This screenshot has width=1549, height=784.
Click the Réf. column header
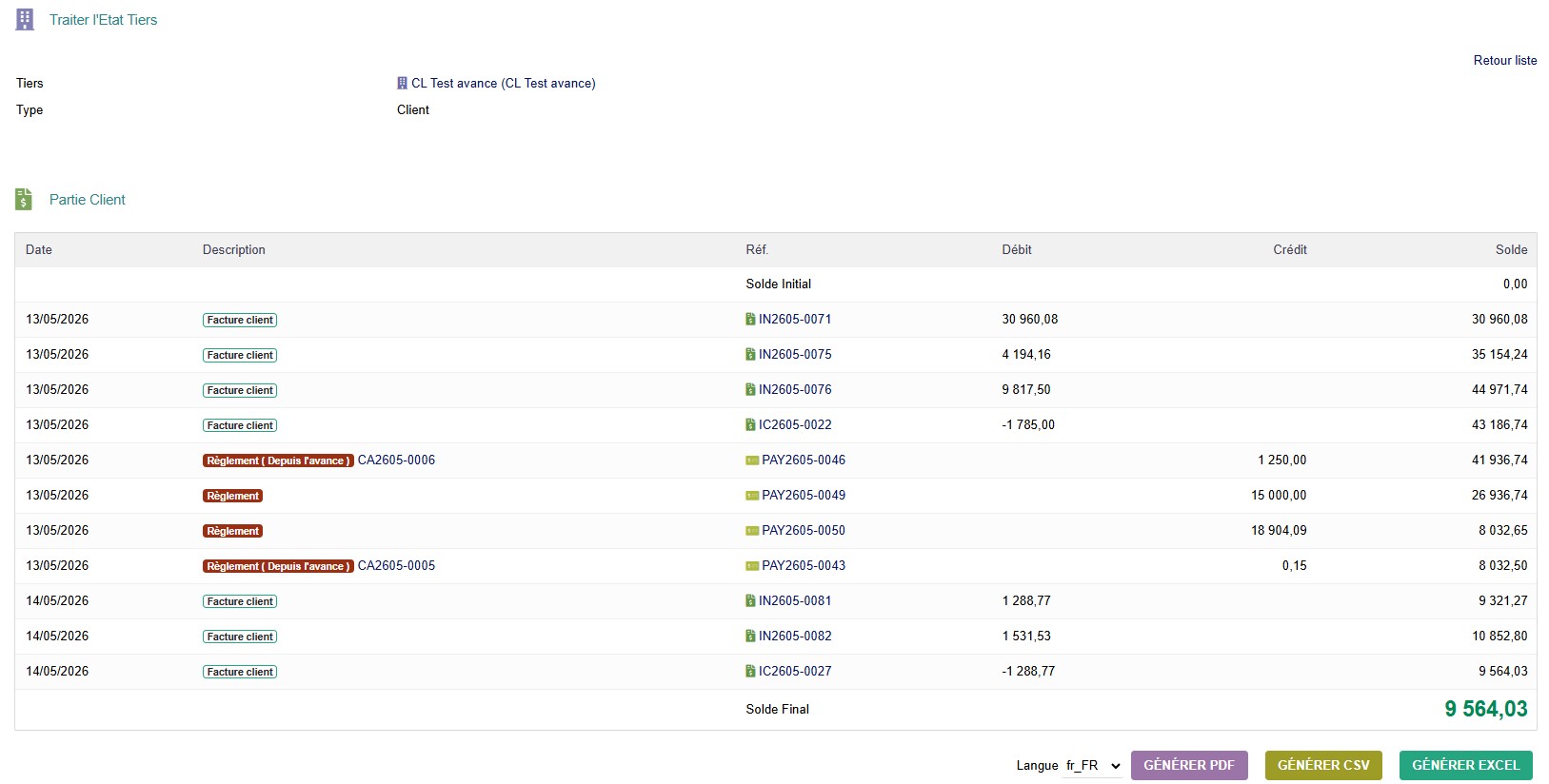[x=757, y=249]
